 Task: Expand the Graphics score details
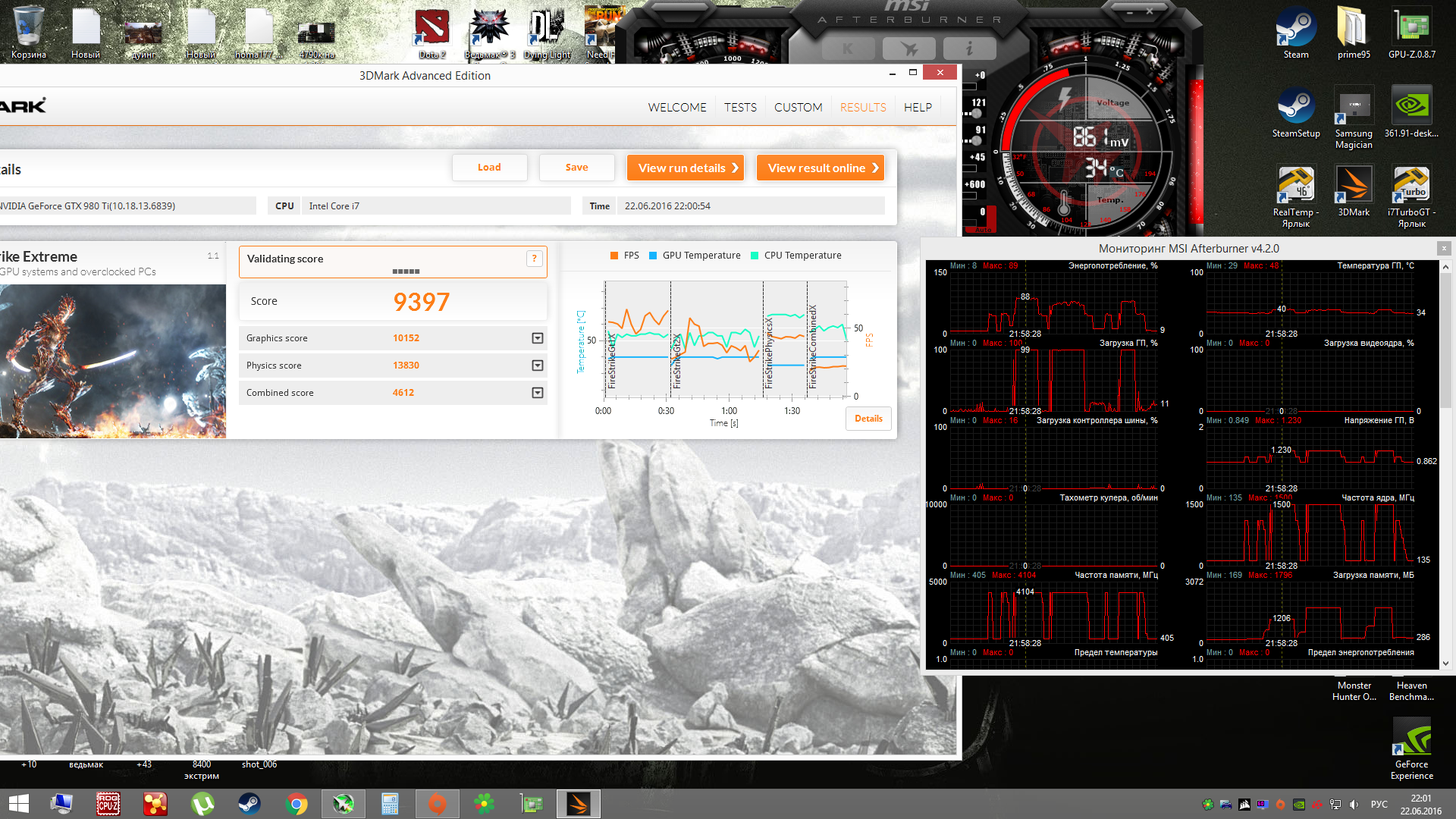538,338
